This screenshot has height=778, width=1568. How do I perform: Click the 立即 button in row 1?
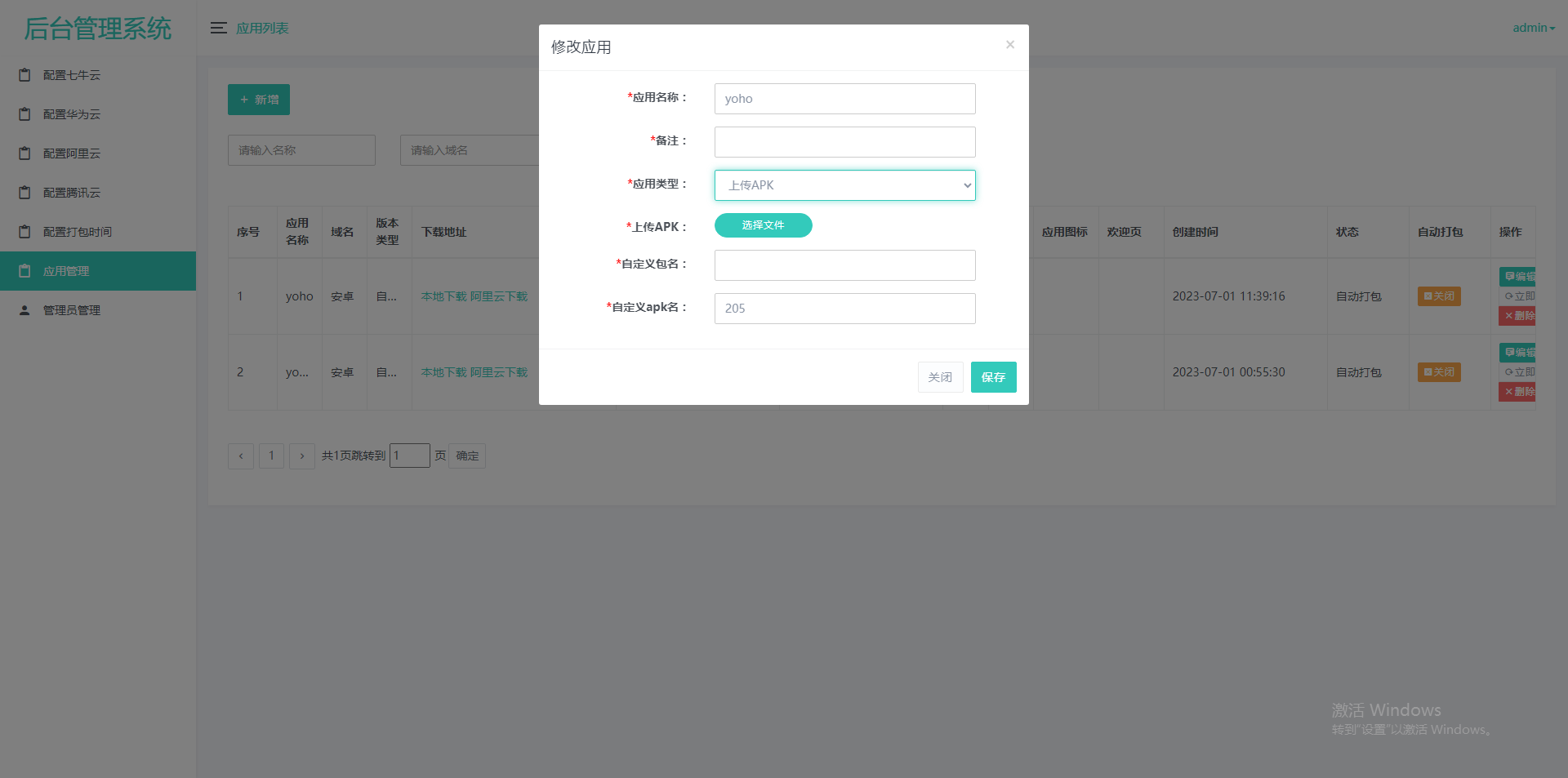click(1518, 296)
